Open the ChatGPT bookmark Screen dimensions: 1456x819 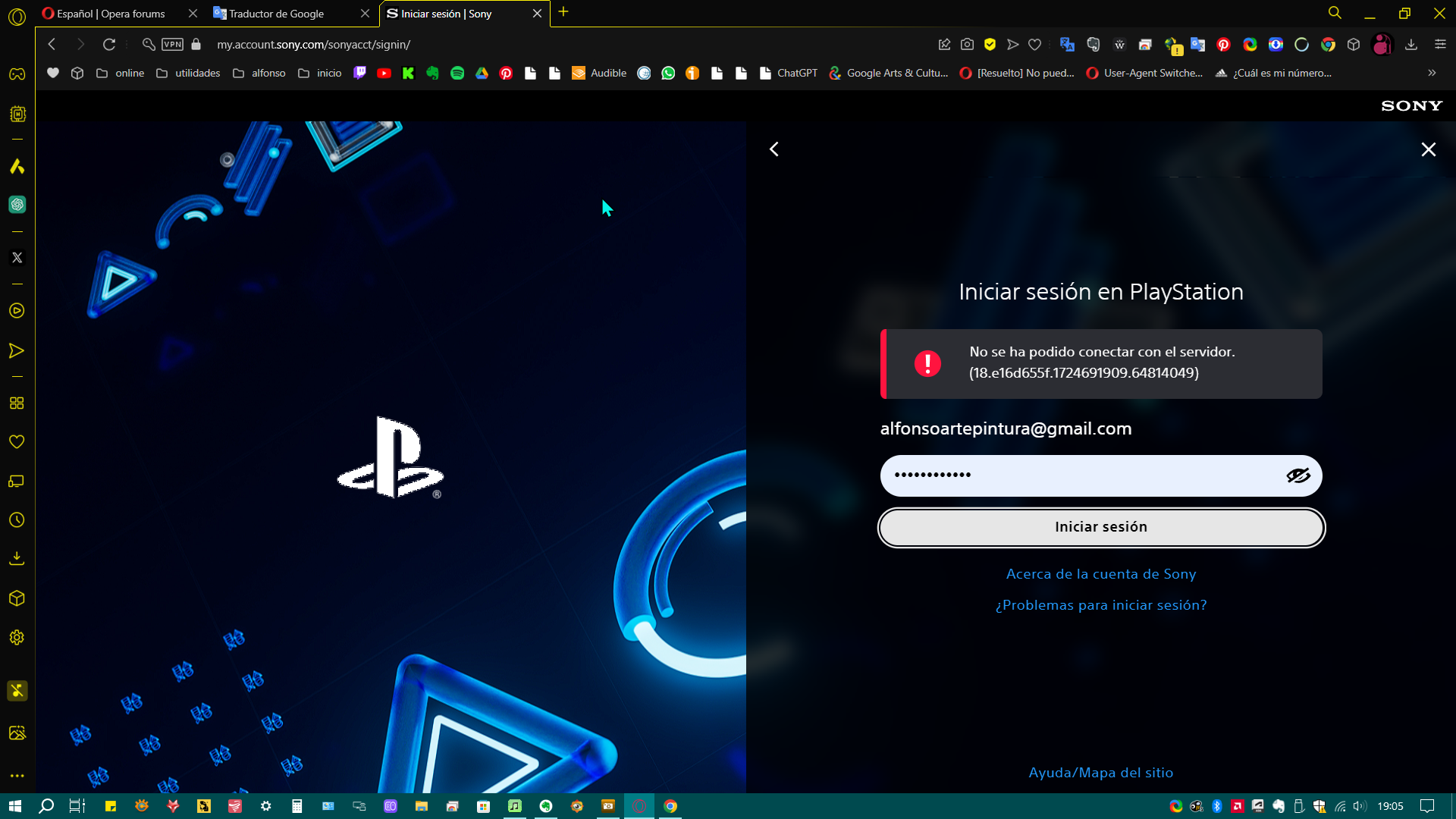click(789, 74)
